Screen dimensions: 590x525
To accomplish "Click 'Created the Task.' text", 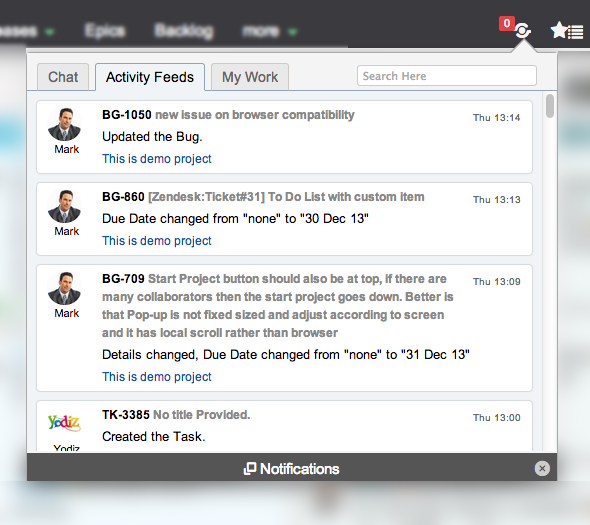I will coord(154,437).
